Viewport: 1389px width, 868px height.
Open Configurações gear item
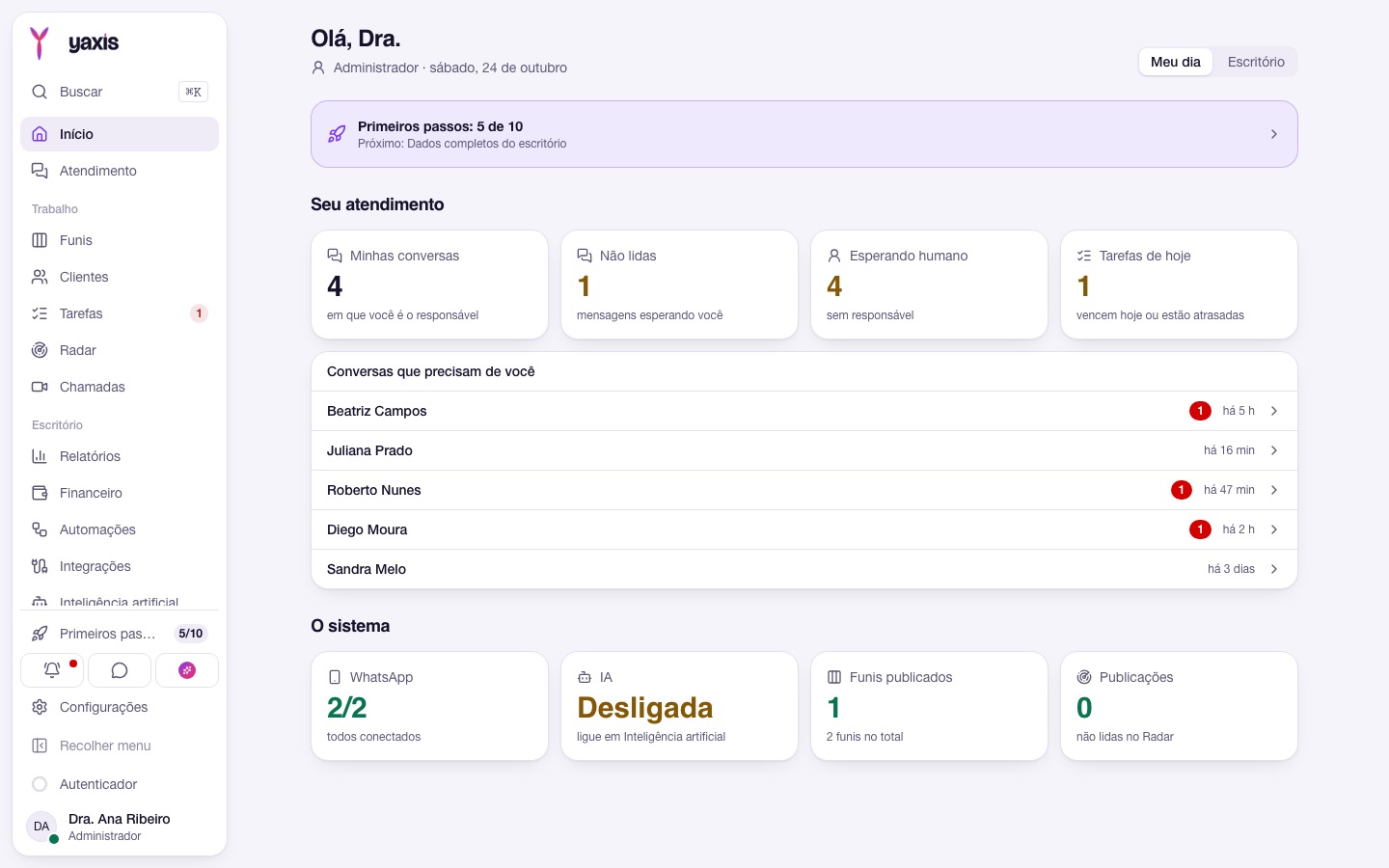coord(120,707)
